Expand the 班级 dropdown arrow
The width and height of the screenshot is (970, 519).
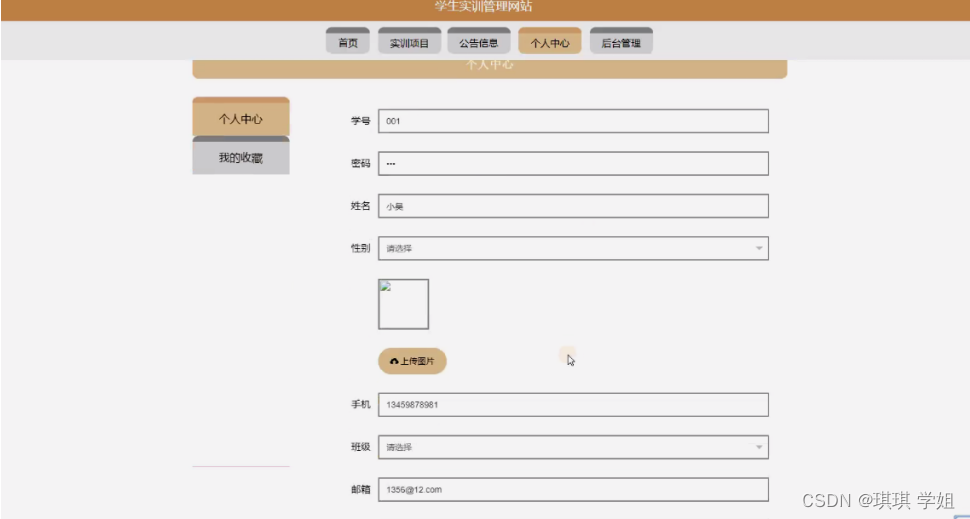pyautogui.click(x=759, y=447)
